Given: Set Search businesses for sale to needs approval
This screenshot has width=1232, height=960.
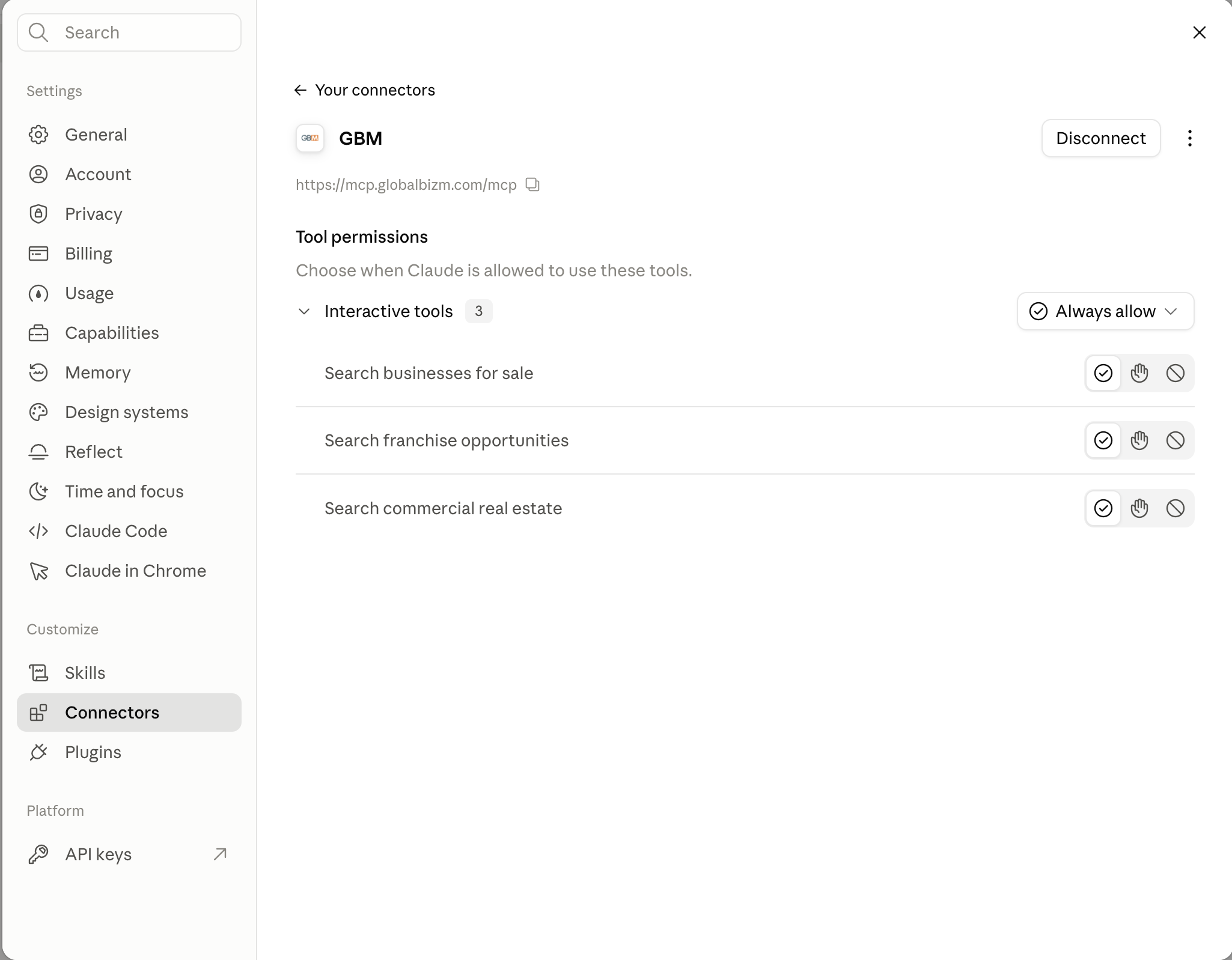Looking at the screenshot, I should [1139, 373].
